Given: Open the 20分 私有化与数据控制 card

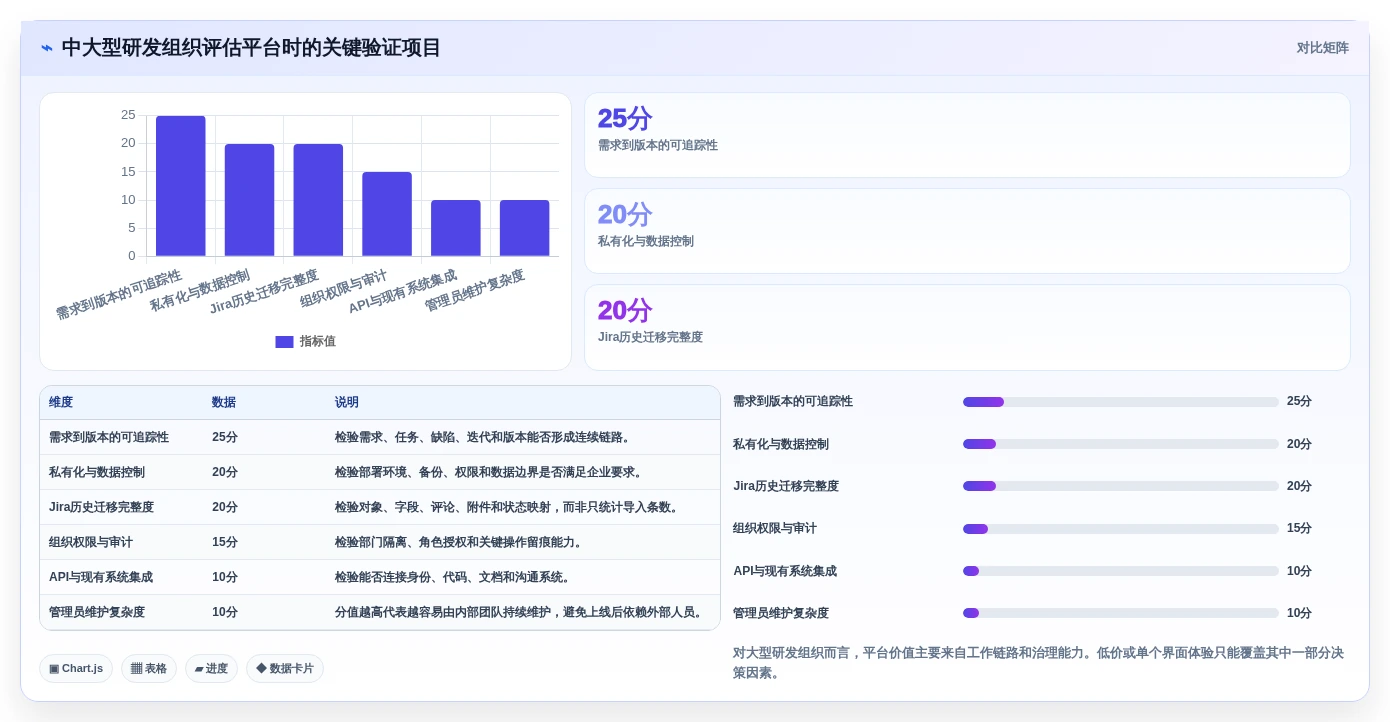Looking at the screenshot, I should pyautogui.click(x=967, y=231).
